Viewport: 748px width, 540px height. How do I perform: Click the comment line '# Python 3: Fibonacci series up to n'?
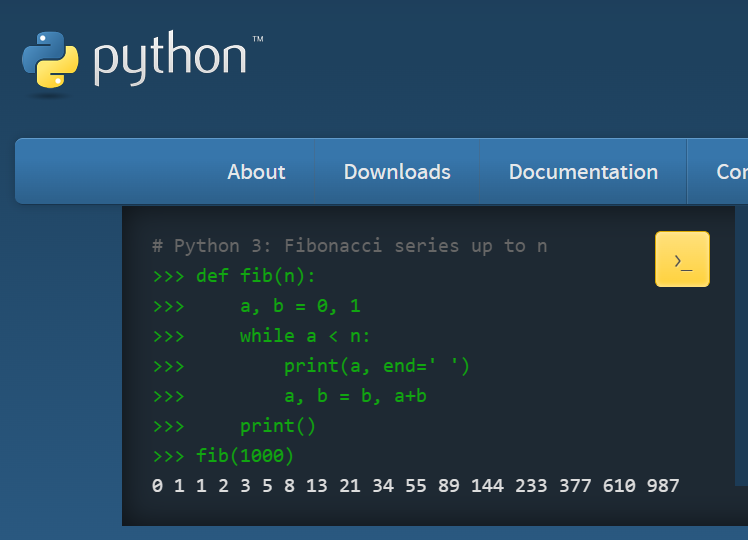349,246
